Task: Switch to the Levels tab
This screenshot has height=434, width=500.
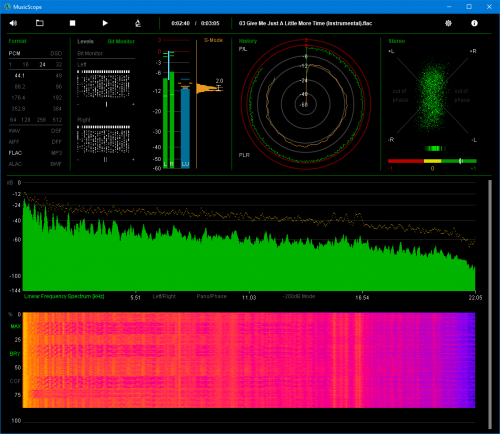Action: click(85, 41)
